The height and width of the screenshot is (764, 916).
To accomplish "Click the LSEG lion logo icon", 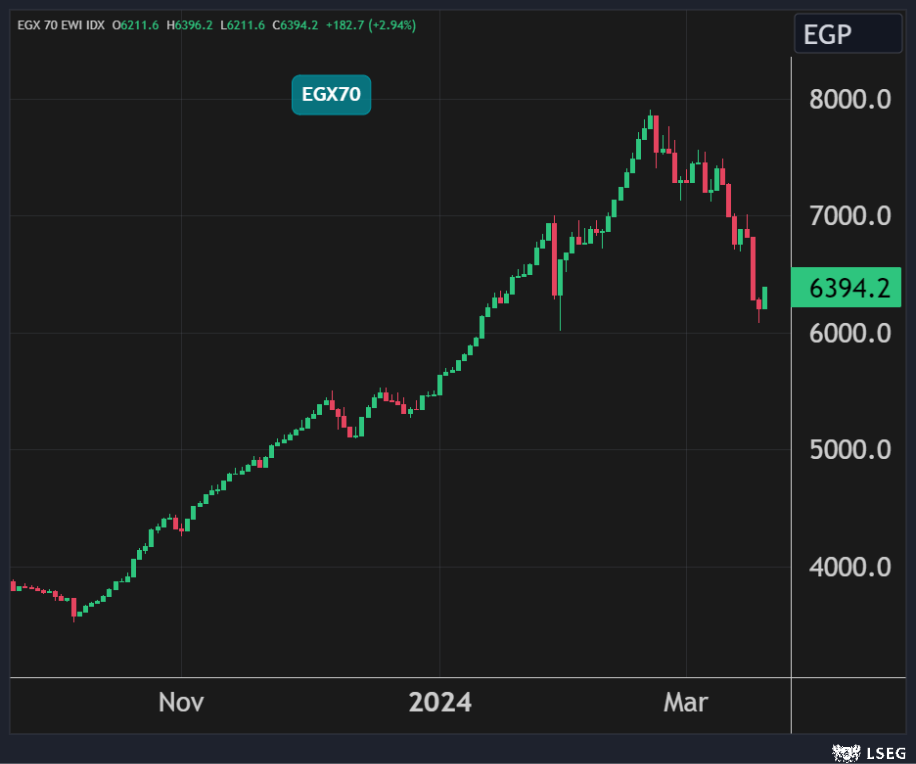I will click(843, 750).
